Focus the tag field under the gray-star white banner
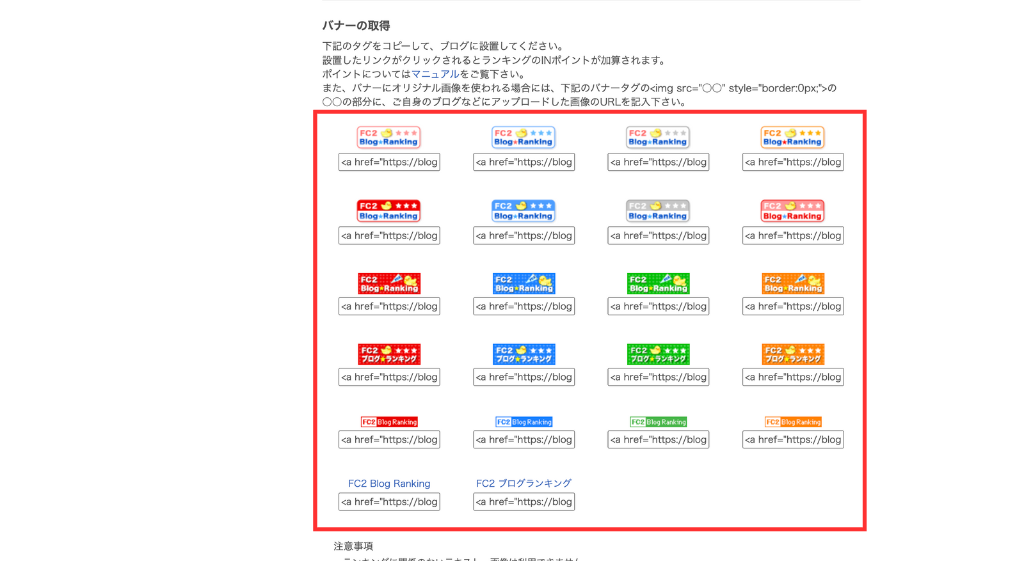Image resolution: width=1024 pixels, height=561 pixels. coord(658,162)
